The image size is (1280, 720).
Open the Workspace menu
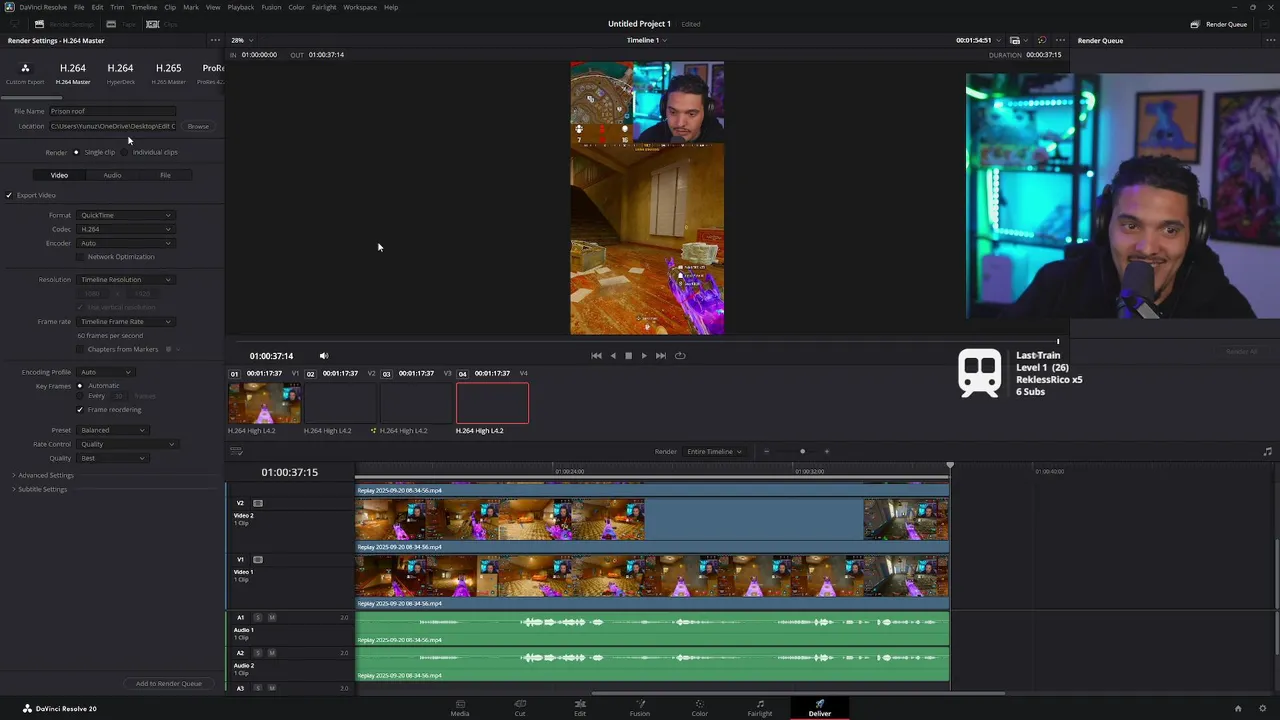[360, 7]
